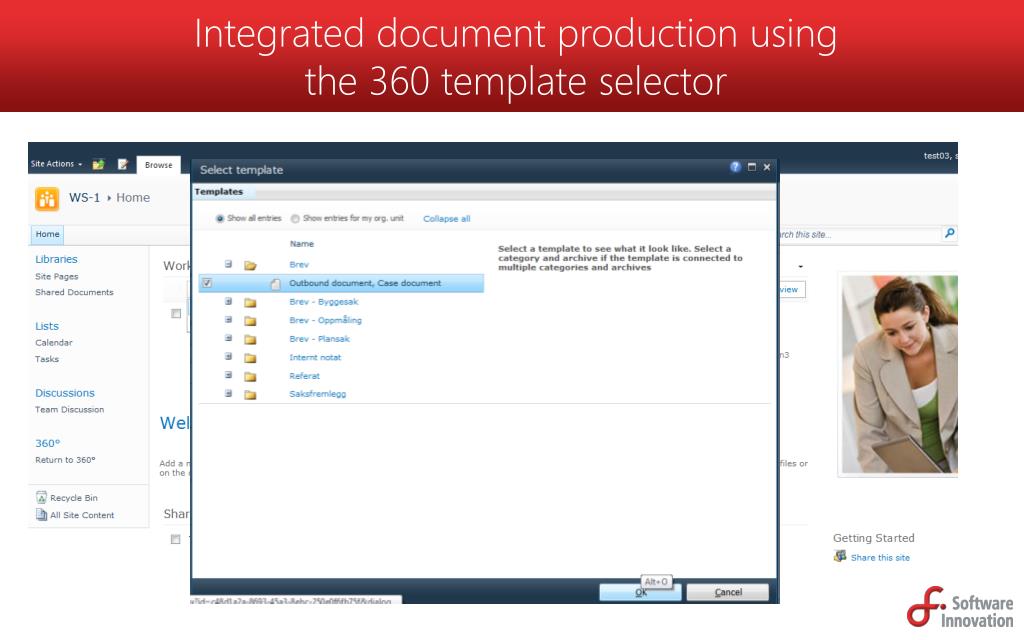Click the open Brev folder icon
The image size is (1024, 640).
click(x=250, y=265)
